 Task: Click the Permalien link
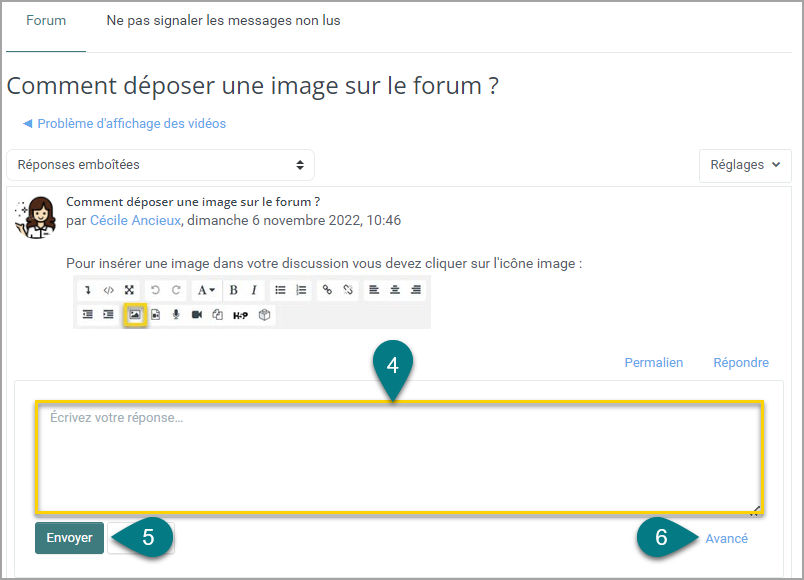(654, 363)
